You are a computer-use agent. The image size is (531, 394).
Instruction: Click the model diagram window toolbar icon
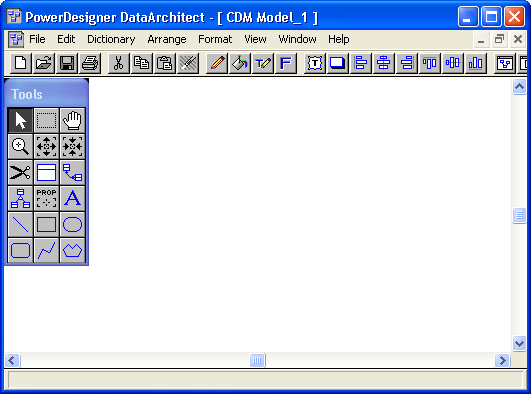pos(505,63)
